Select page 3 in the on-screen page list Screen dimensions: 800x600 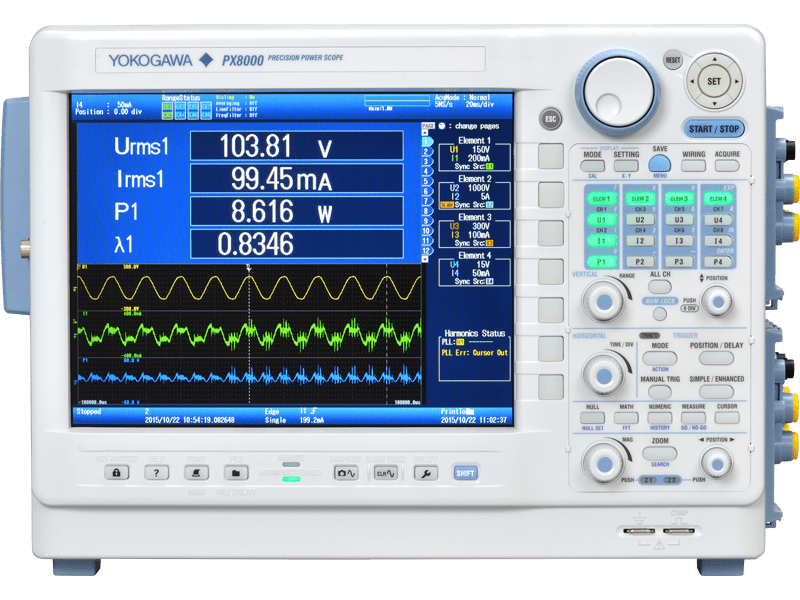[x=426, y=161]
